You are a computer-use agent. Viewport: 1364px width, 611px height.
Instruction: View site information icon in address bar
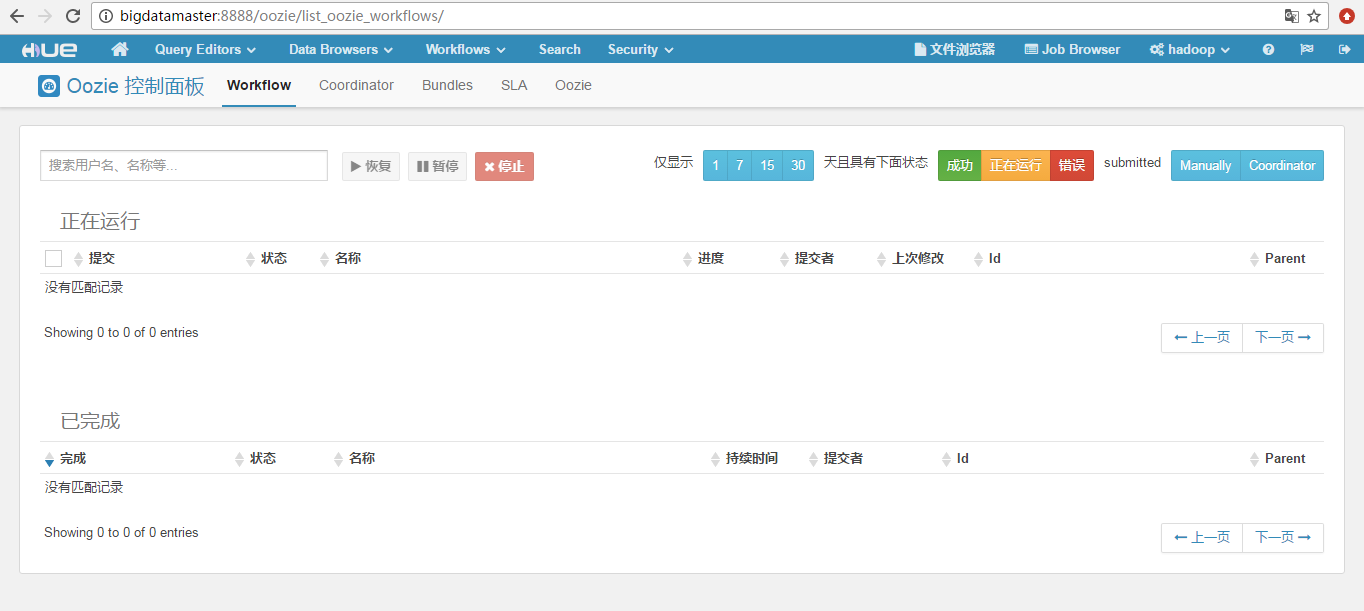pyautogui.click(x=106, y=16)
